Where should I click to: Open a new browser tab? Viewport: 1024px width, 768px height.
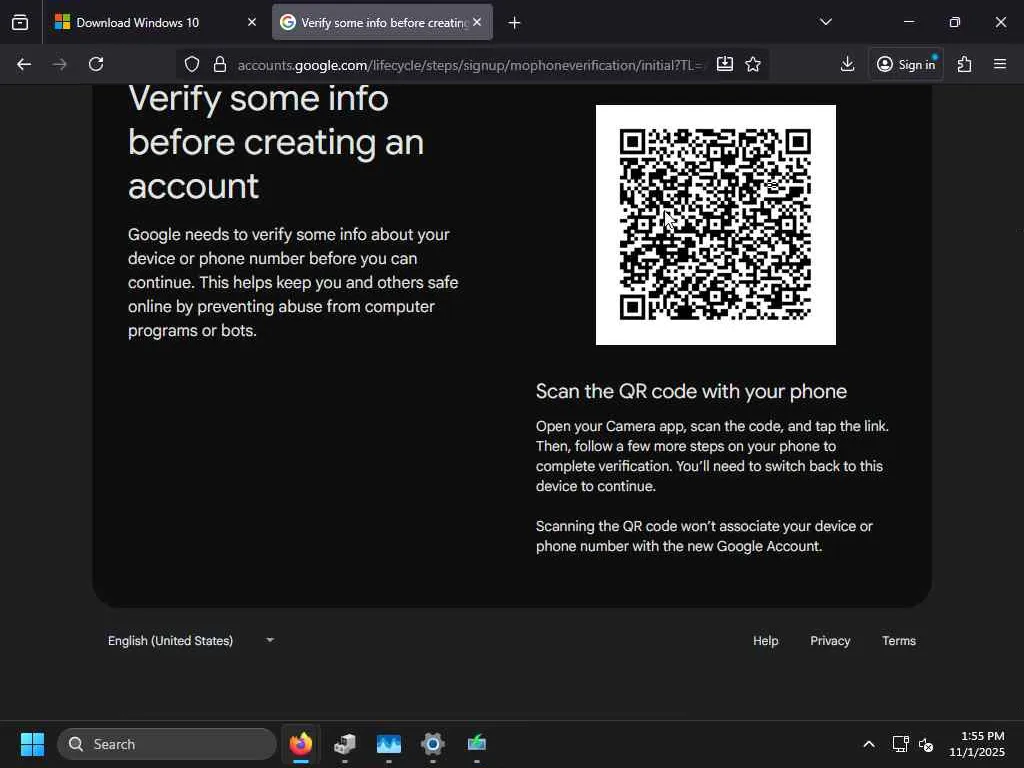pyautogui.click(x=515, y=23)
